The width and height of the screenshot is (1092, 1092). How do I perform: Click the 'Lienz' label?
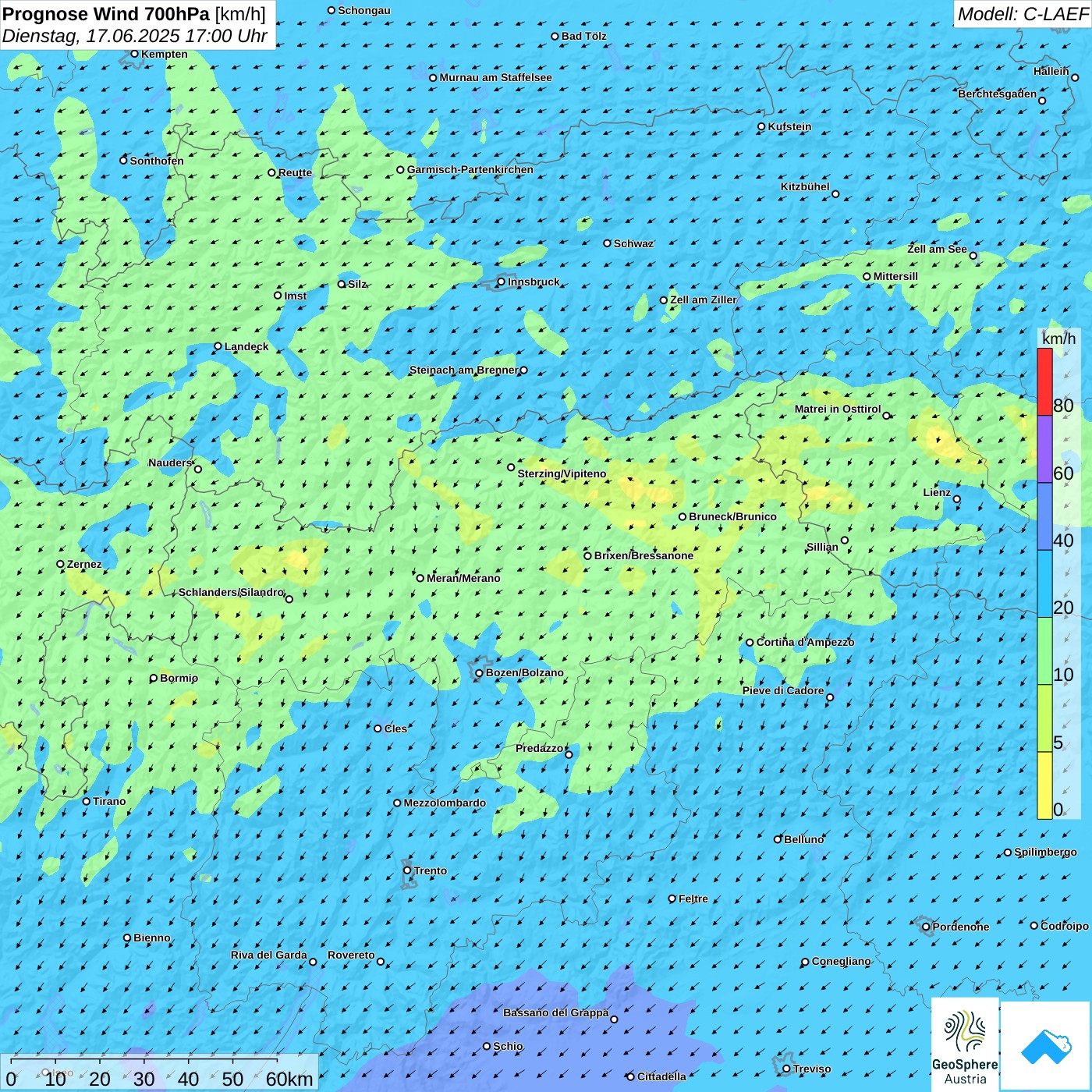(x=937, y=492)
